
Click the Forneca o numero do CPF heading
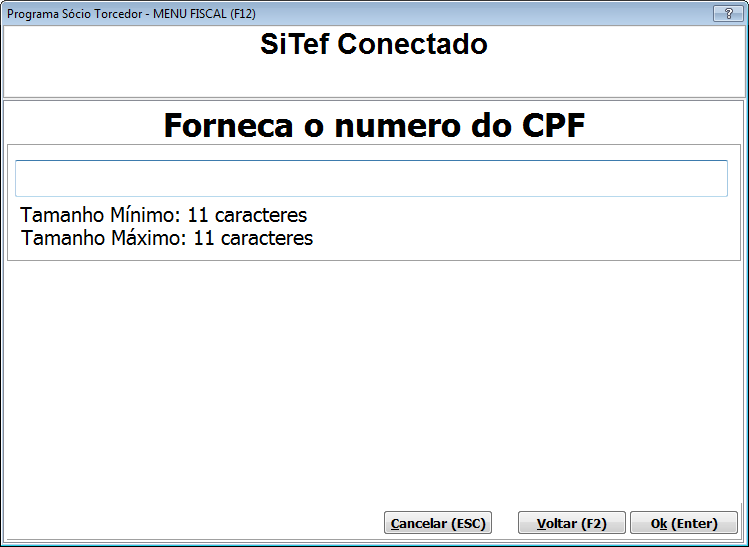click(x=374, y=125)
